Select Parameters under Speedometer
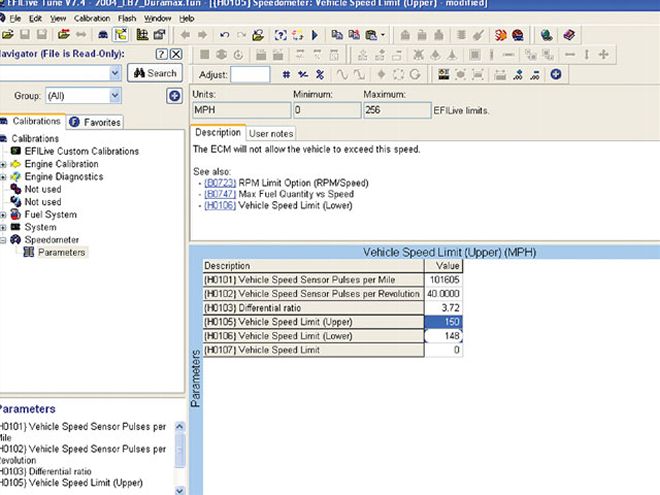The width and height of the screenshot is (660, 495). point(61,253)
